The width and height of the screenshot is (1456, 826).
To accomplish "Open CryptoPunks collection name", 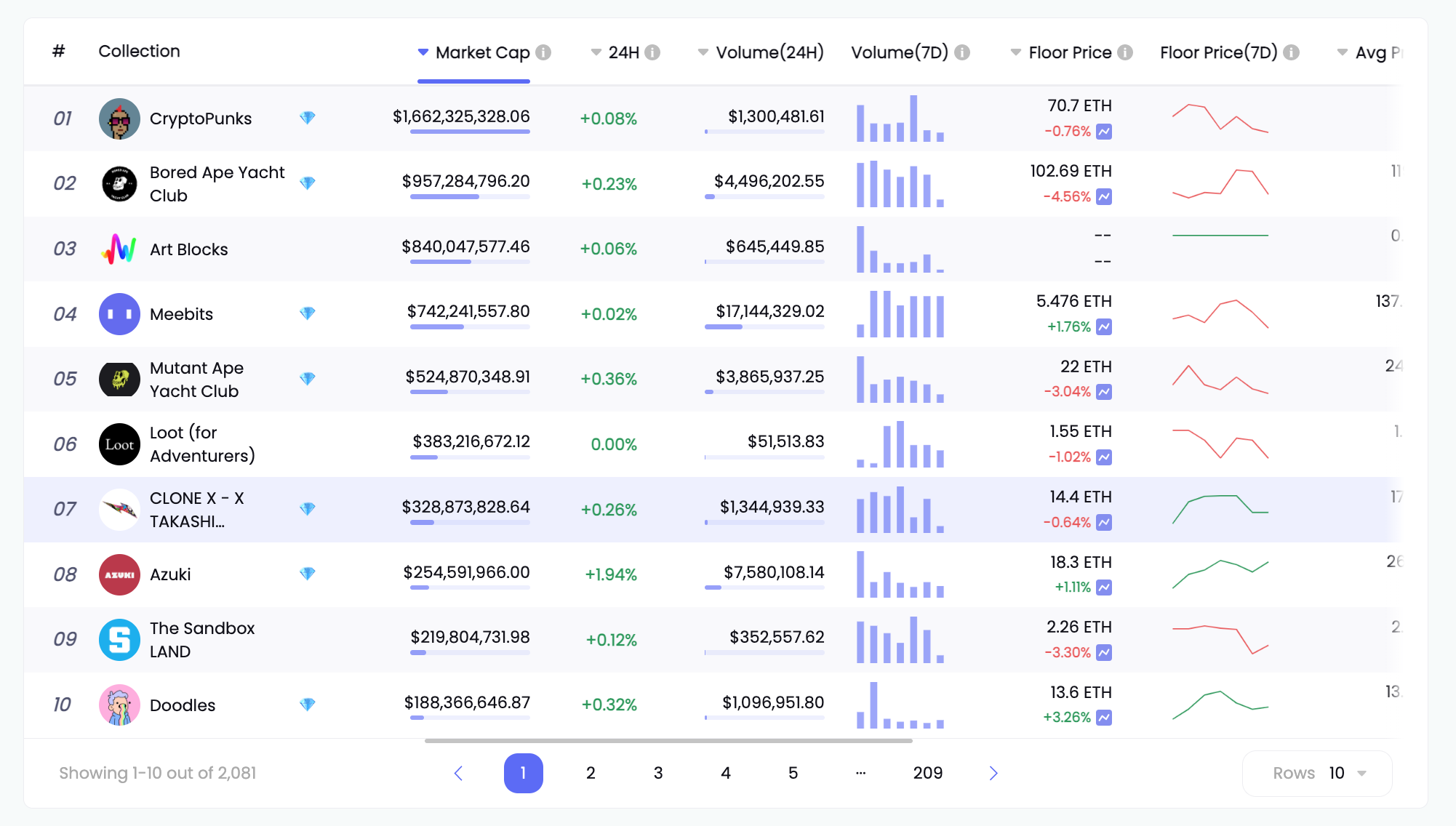I will tap(201, 119).
